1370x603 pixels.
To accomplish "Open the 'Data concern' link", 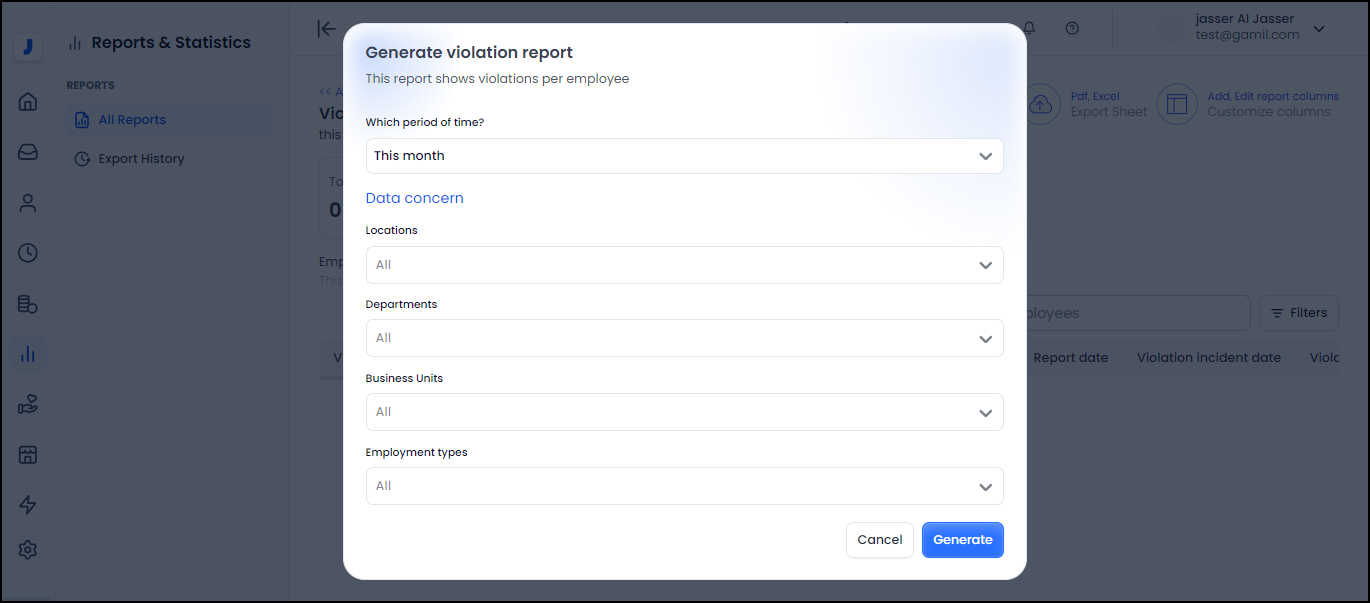I will (414, 197).
